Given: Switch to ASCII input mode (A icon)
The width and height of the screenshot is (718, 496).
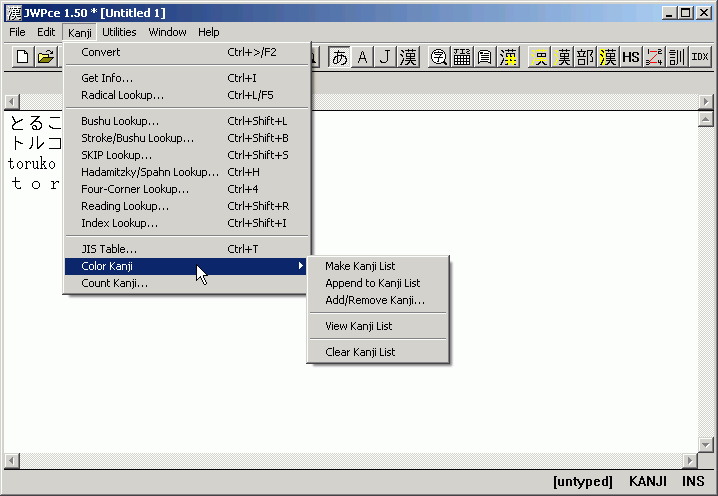Looking at the screenshot, I should pyautogui.click(x=363, y=57).
